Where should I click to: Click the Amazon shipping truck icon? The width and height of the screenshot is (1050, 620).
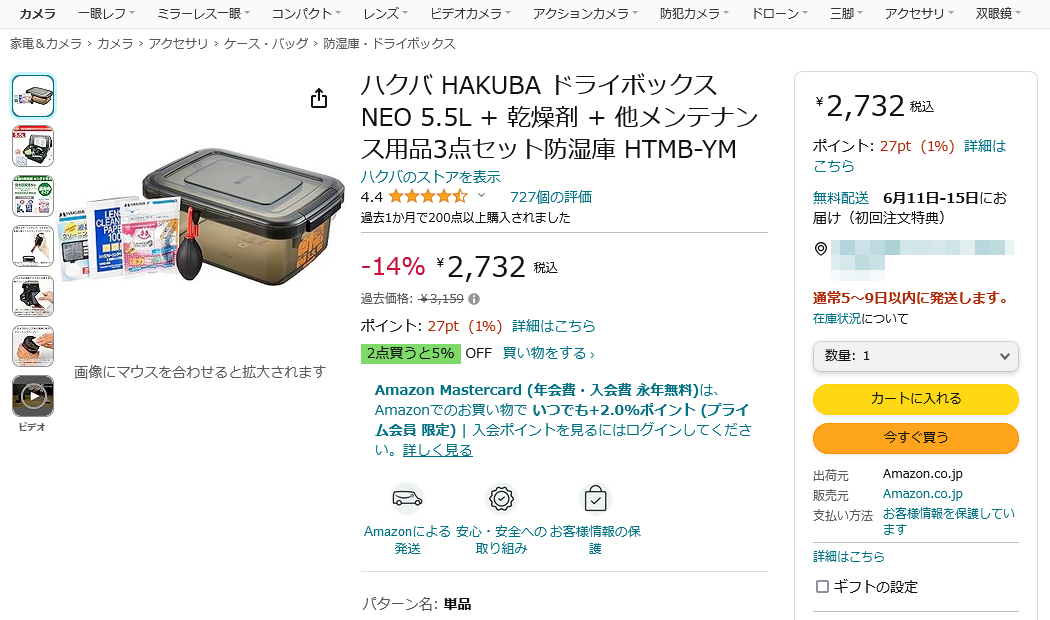click(x=407, y=498)
